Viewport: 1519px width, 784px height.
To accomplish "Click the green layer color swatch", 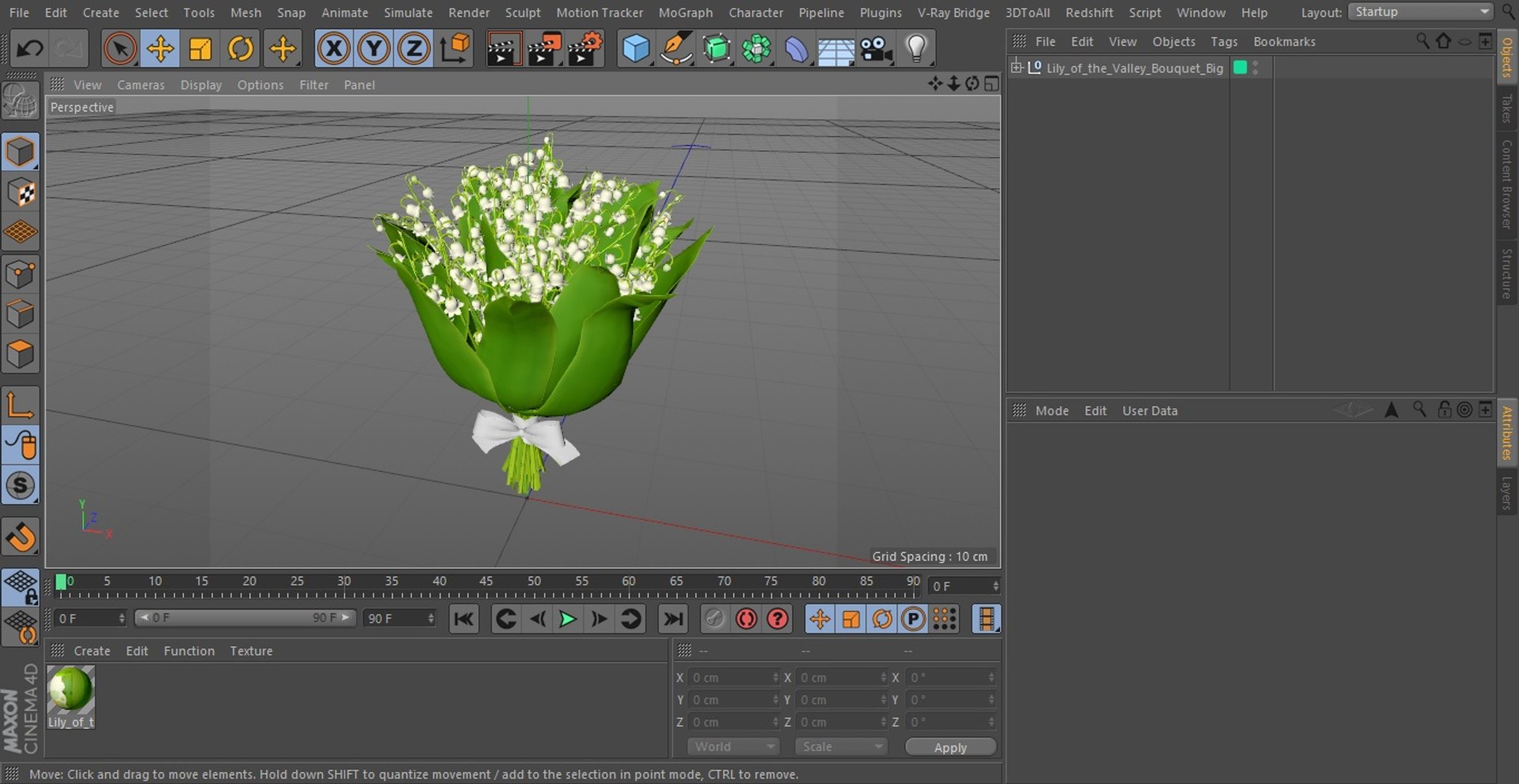I will (1240, 68).
